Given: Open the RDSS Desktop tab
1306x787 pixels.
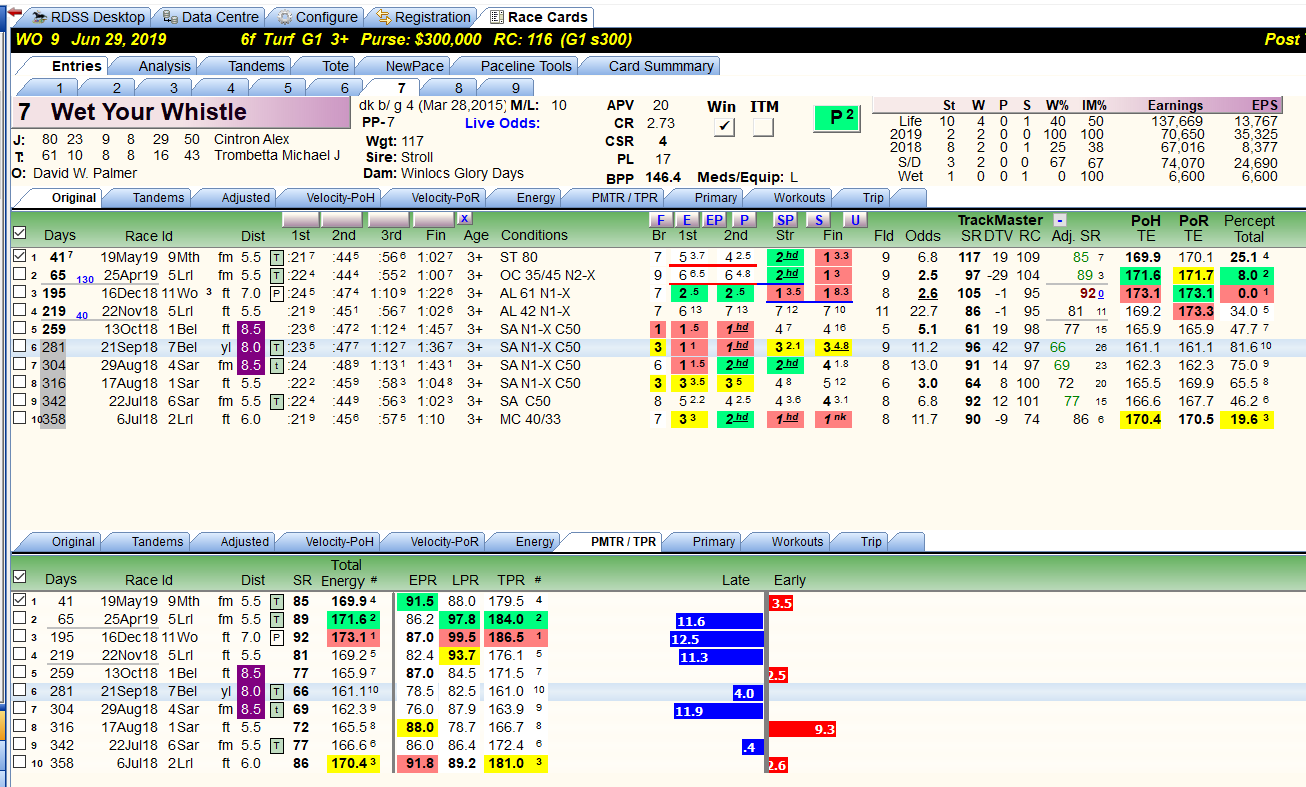Looking at the screenshot, I should click(x=87, y=17).
